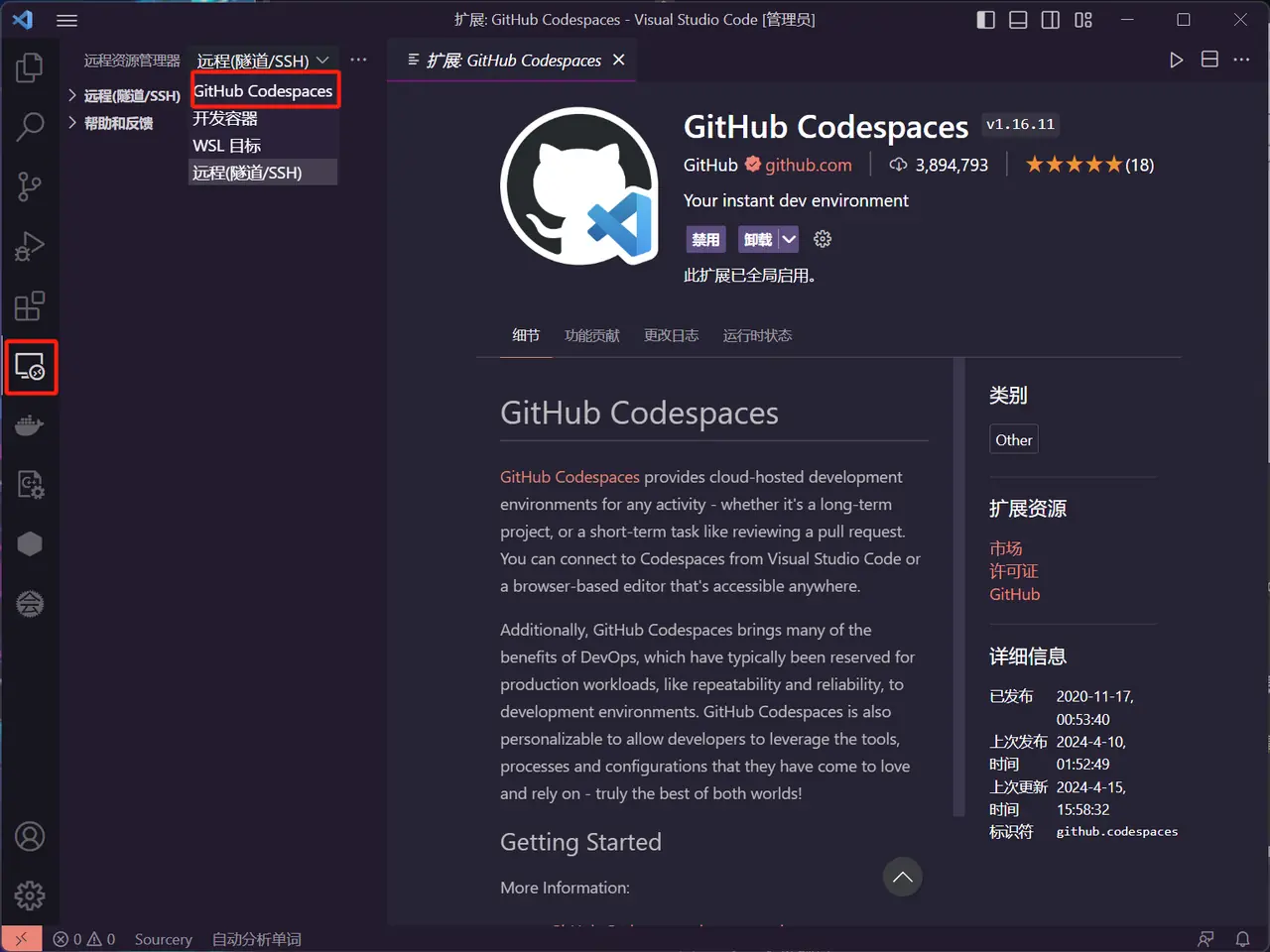Click the five-star rating display
This screenshot has height=952, width=1270.
tap(1074, 165)
